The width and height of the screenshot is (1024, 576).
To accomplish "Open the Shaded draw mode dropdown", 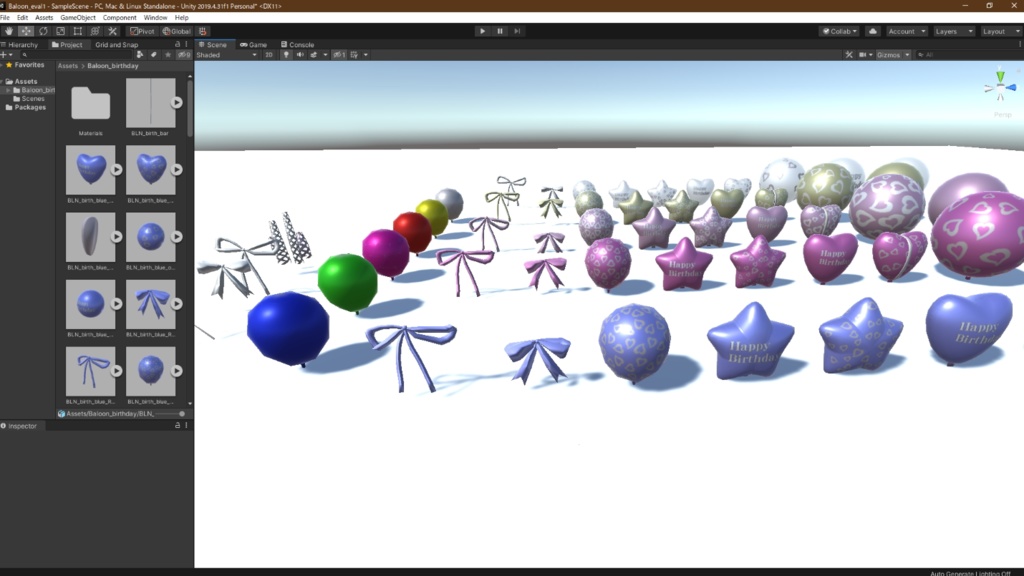I will 227,55.
